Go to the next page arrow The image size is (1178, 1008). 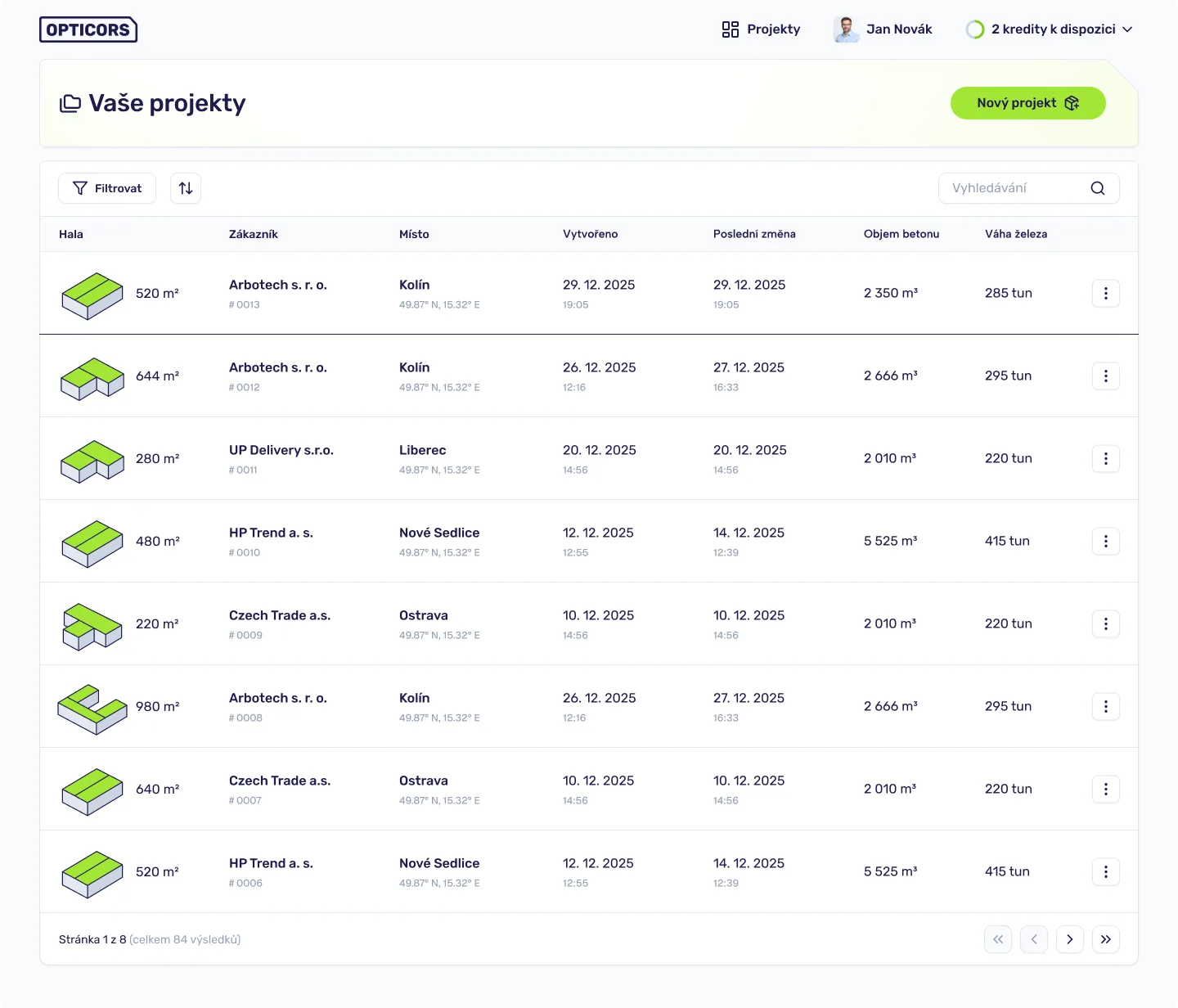(x=1070, y=939)
